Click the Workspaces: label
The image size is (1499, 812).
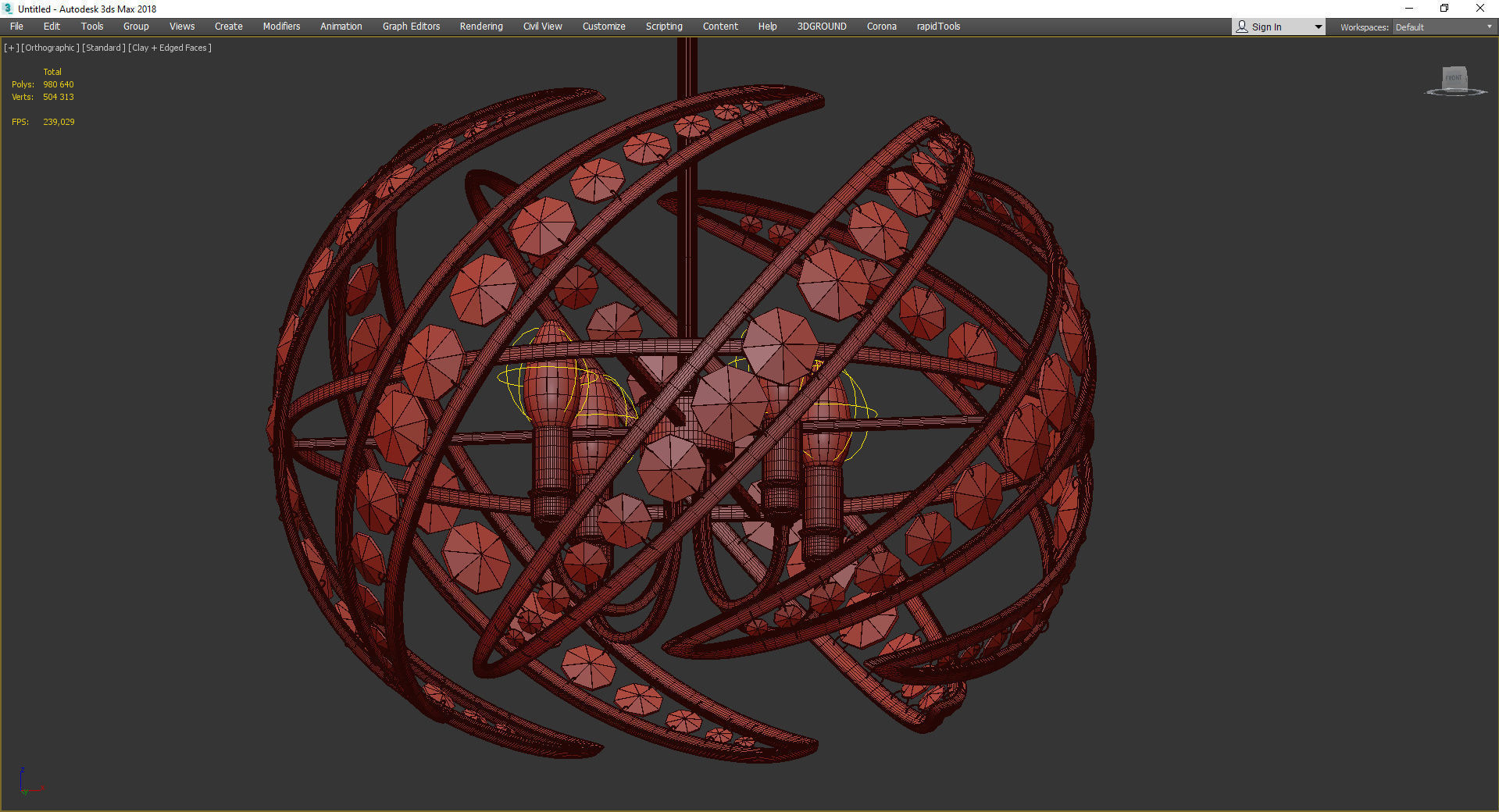[x=1364, y=27]
